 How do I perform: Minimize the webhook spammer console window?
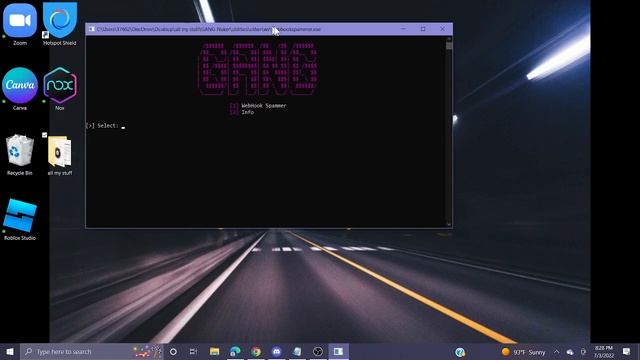(x=403, y=29)
